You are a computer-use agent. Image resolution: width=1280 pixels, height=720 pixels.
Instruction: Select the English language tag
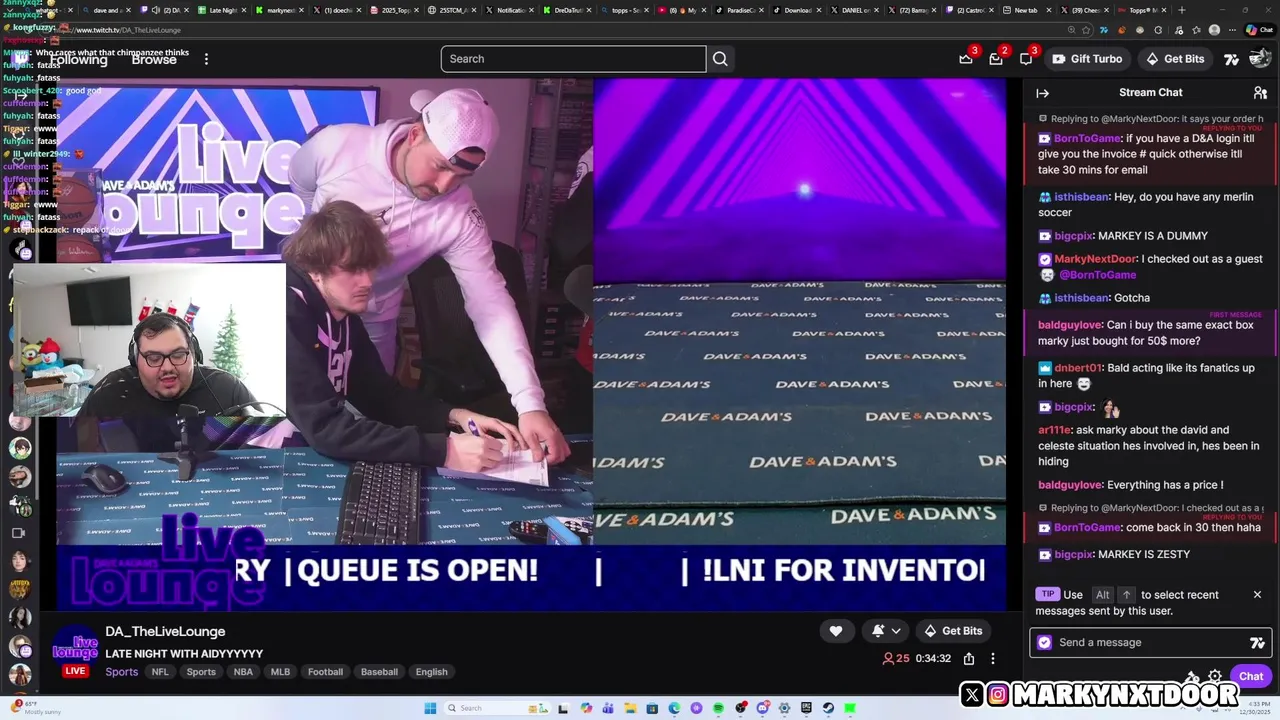[432, 672]
